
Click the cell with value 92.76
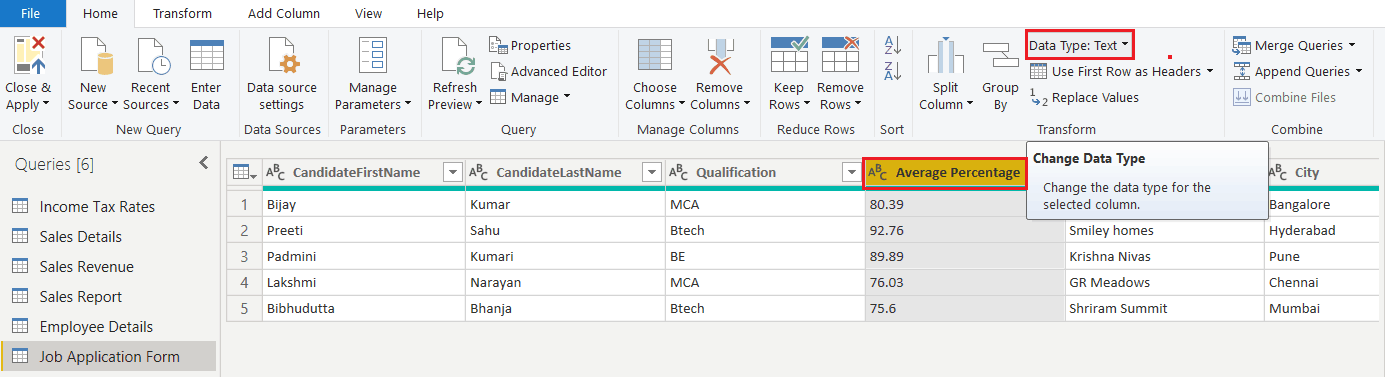(964, 230)
